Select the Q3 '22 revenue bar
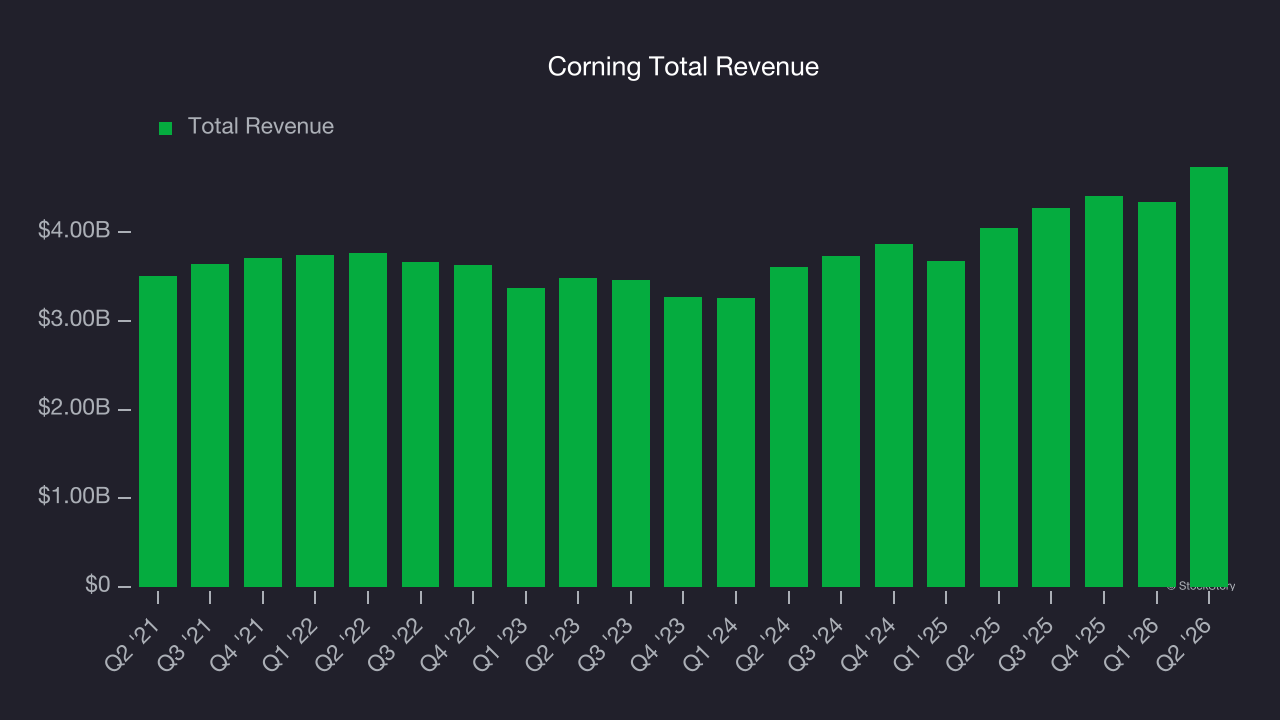The width and height of the screenshot is (1280, 720). click(421, 424)
